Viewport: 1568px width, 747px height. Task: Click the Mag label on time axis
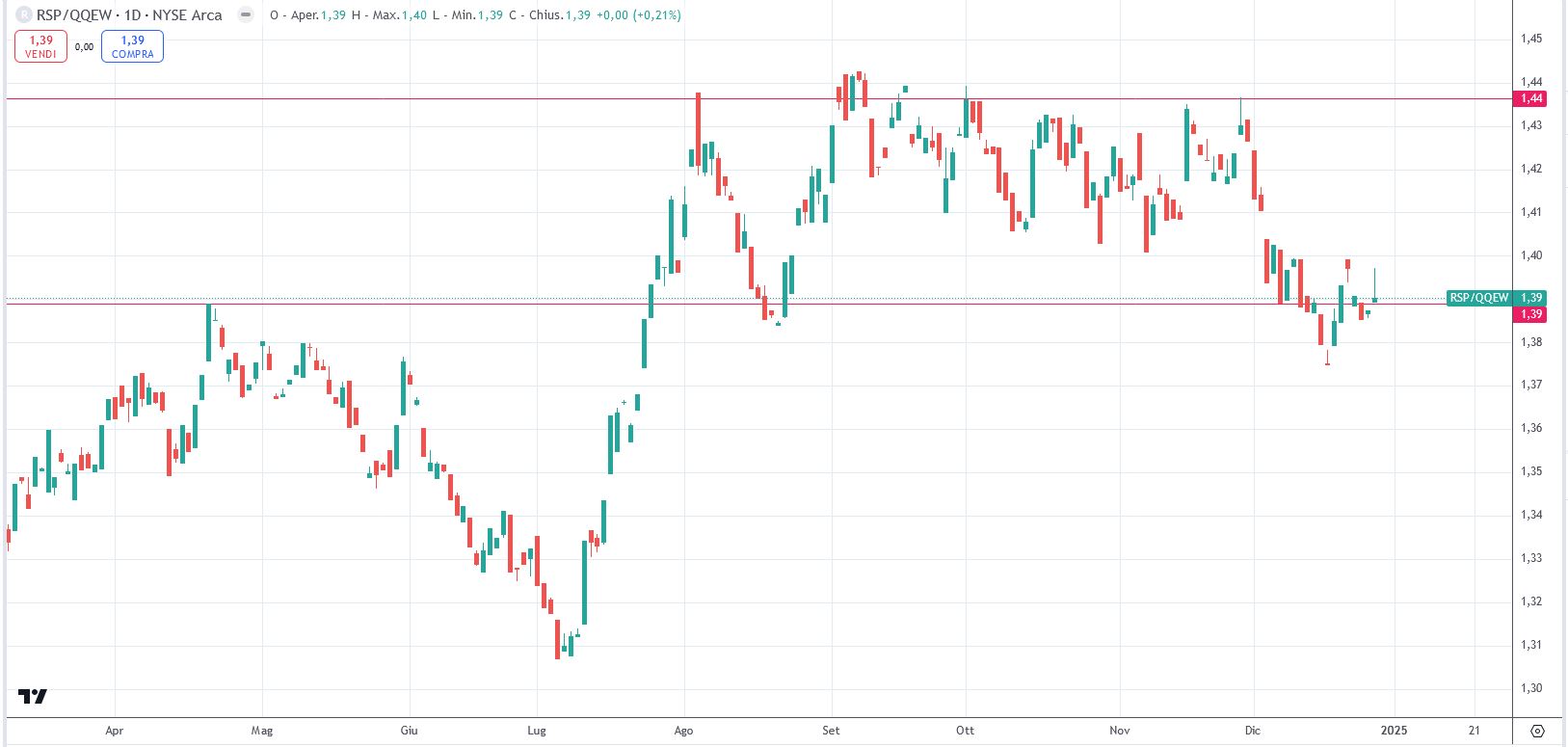[x=262, y=731]
